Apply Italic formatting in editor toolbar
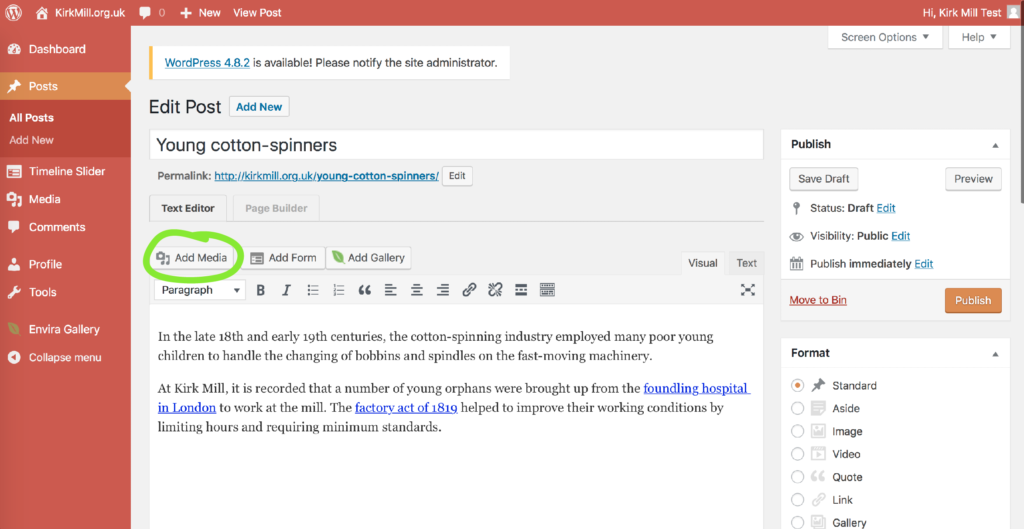Viewport: 1024px width, 529px height. click(287, 290)
